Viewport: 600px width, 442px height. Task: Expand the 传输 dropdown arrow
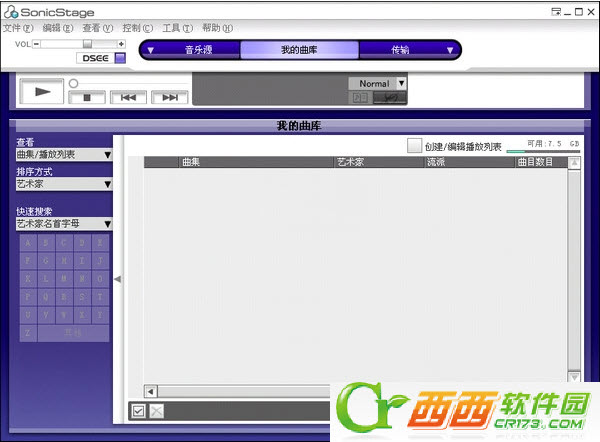(x=450, y=50)
